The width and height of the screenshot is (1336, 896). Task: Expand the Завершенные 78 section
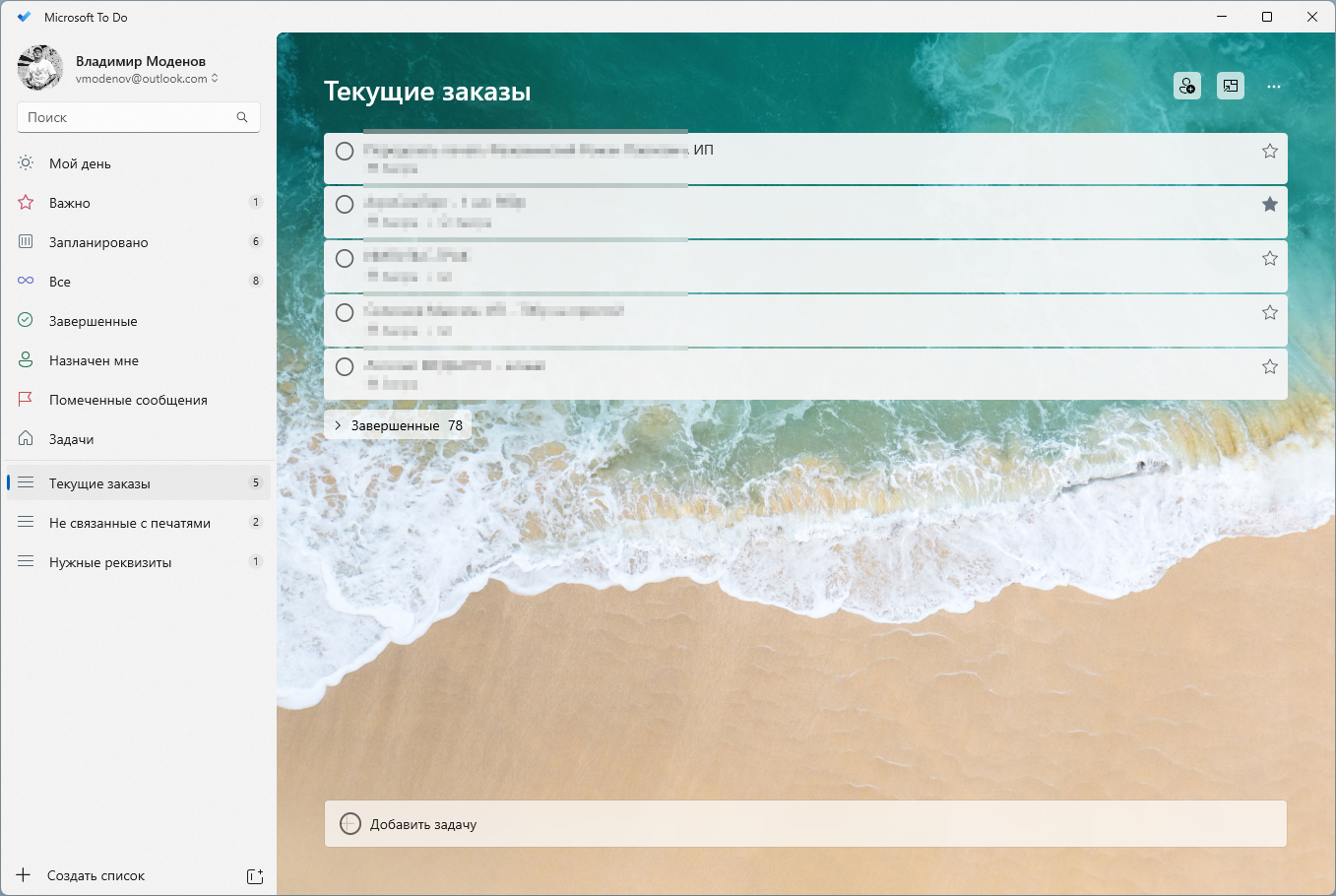point(398,425)
